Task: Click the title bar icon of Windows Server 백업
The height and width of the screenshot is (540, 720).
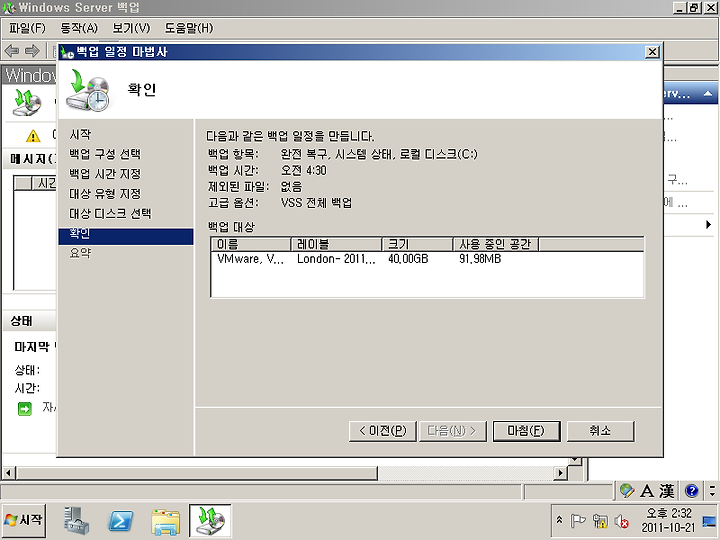Action: point(8,8)
